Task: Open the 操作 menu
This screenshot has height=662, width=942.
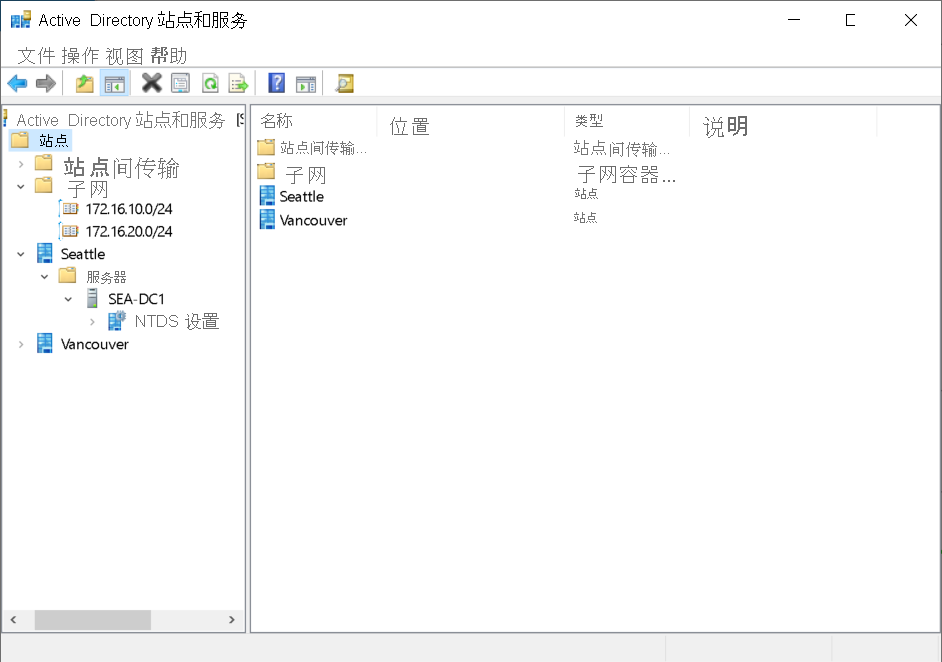Action: (x=80, y=56)
